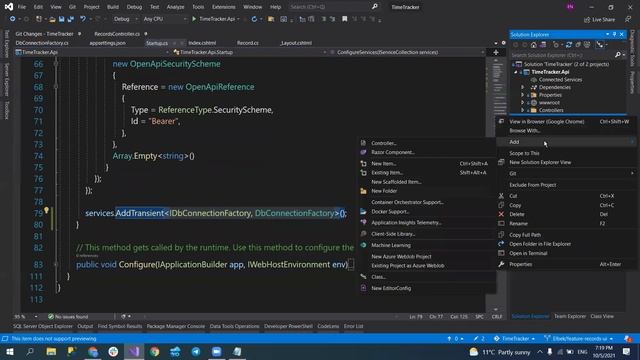Click the Open File folder icon
This screenshot has width=640, height=360.
point(52,19)
